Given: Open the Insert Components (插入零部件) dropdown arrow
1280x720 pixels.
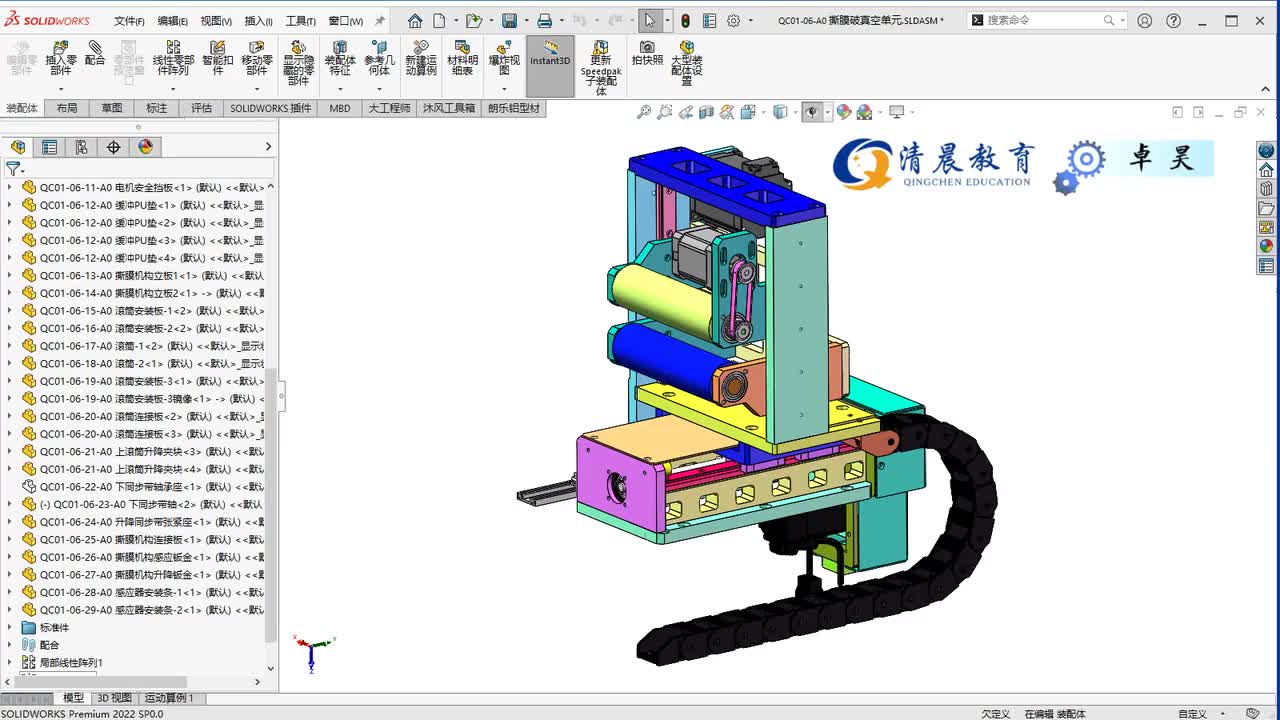Looking at the screenshot, I should pyautogui.click(x=60, y=89).
